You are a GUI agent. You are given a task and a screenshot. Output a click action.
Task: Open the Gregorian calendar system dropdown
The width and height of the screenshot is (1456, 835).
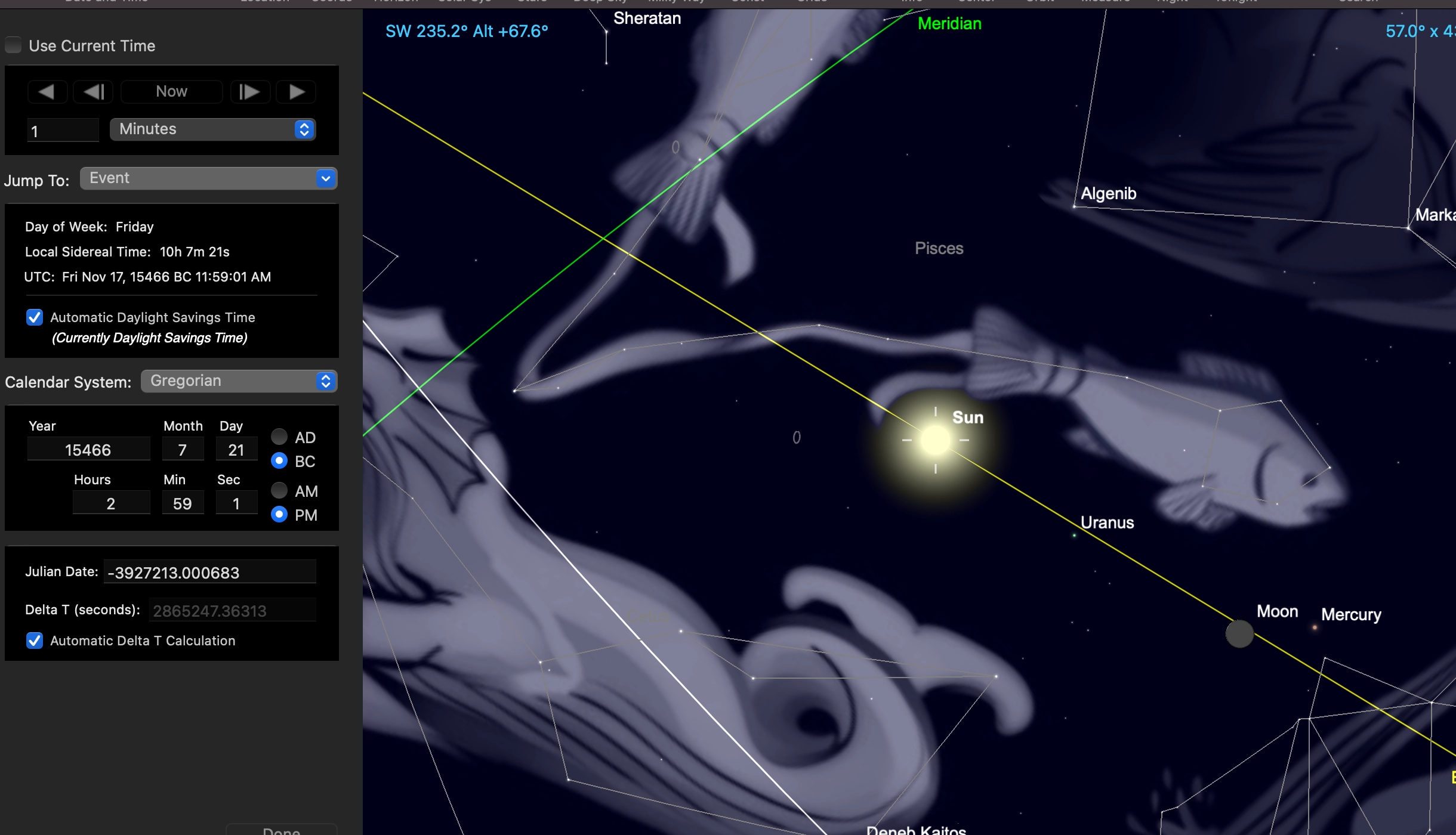click(239, 381)
